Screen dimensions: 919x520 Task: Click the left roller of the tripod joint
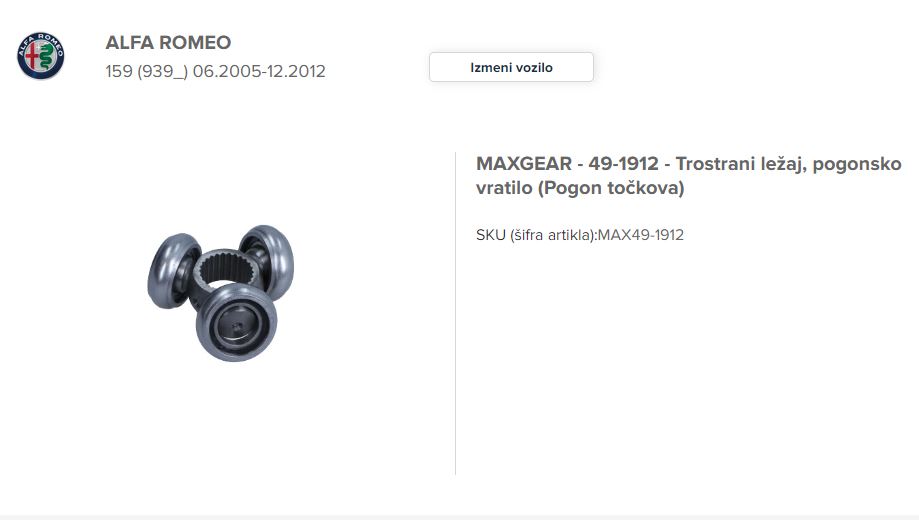[172, 270]
